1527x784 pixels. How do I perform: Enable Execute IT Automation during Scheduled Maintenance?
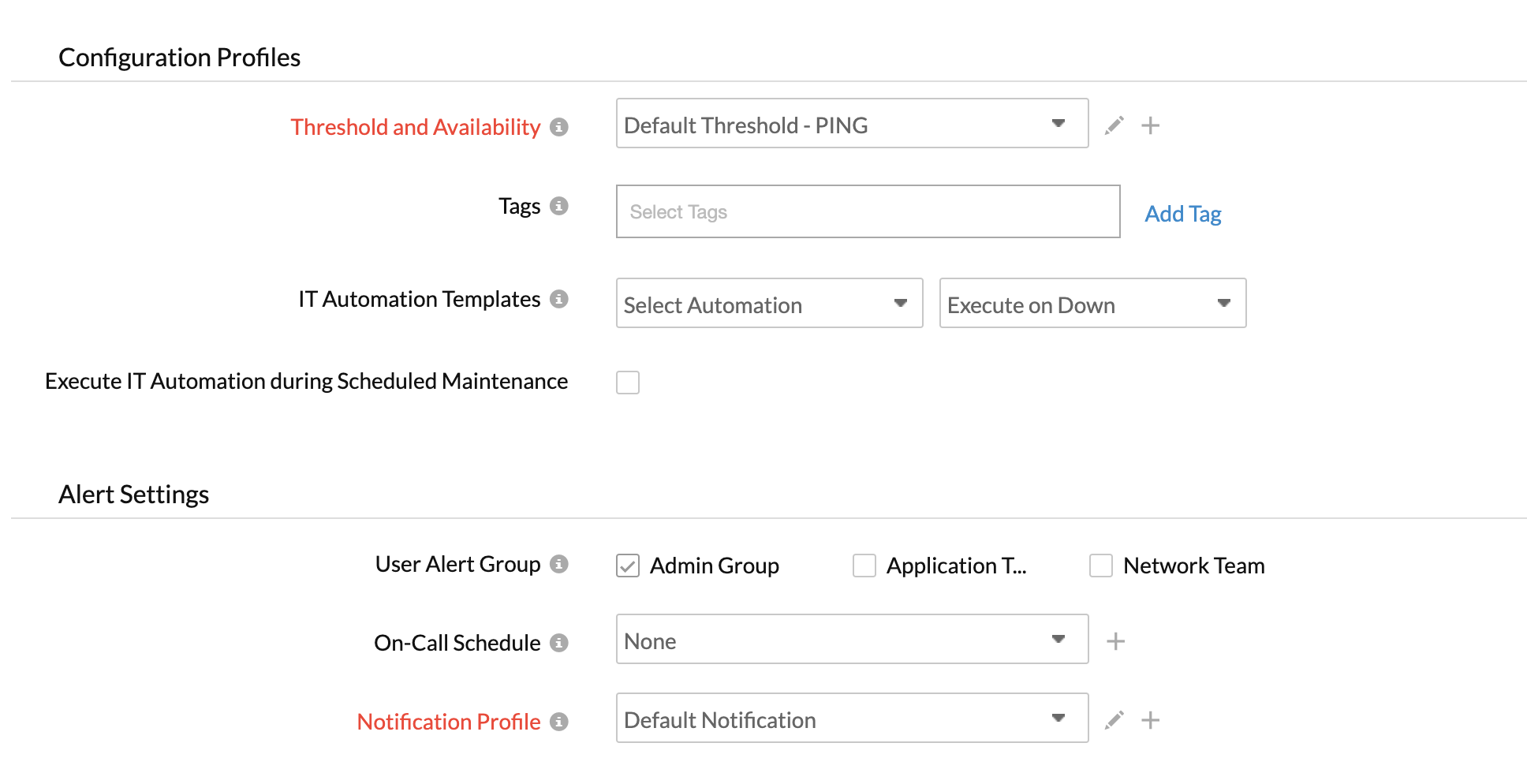point(628,383)
